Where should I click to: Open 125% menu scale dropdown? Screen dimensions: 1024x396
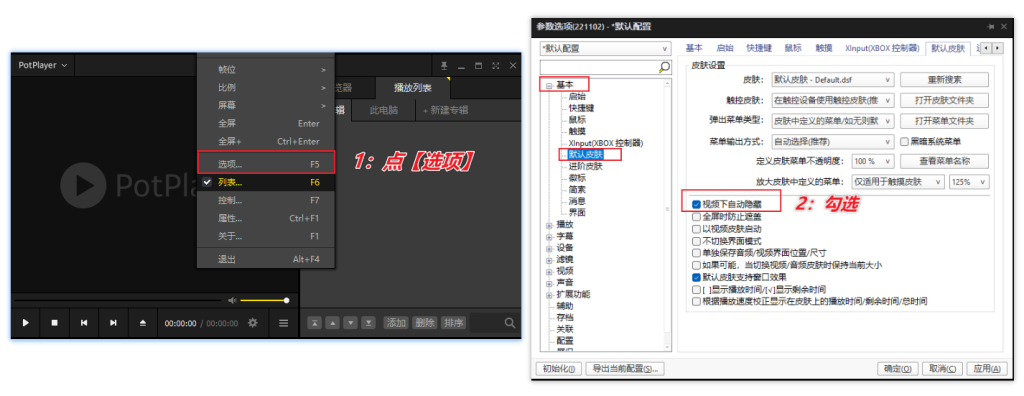coord(968,182)
